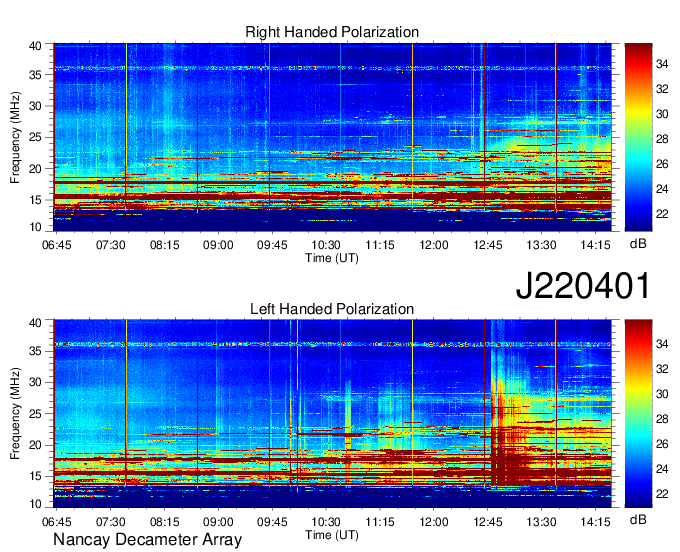
Task: Click 40 MHz tick on Left Handed plot
Action: tap(35, 323)
